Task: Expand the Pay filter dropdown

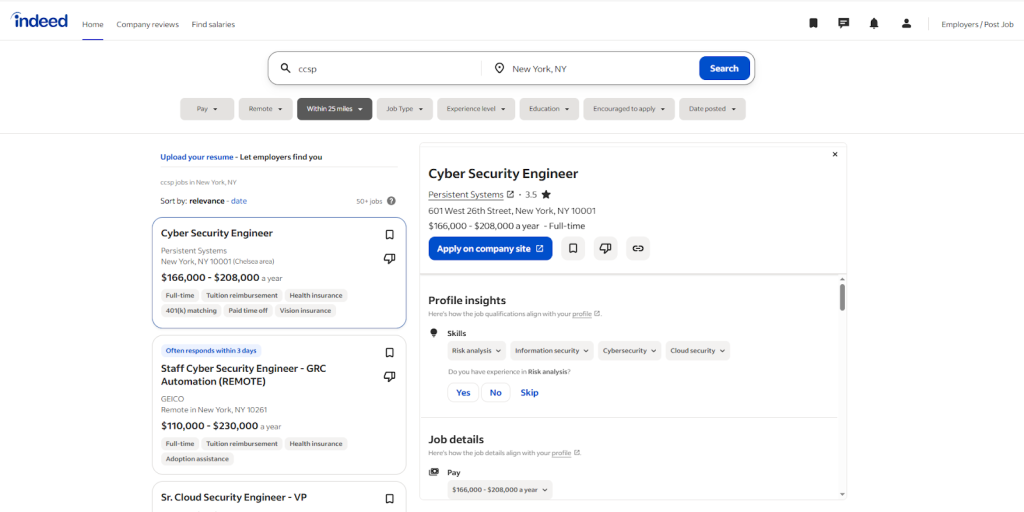Action: (207, 109)
